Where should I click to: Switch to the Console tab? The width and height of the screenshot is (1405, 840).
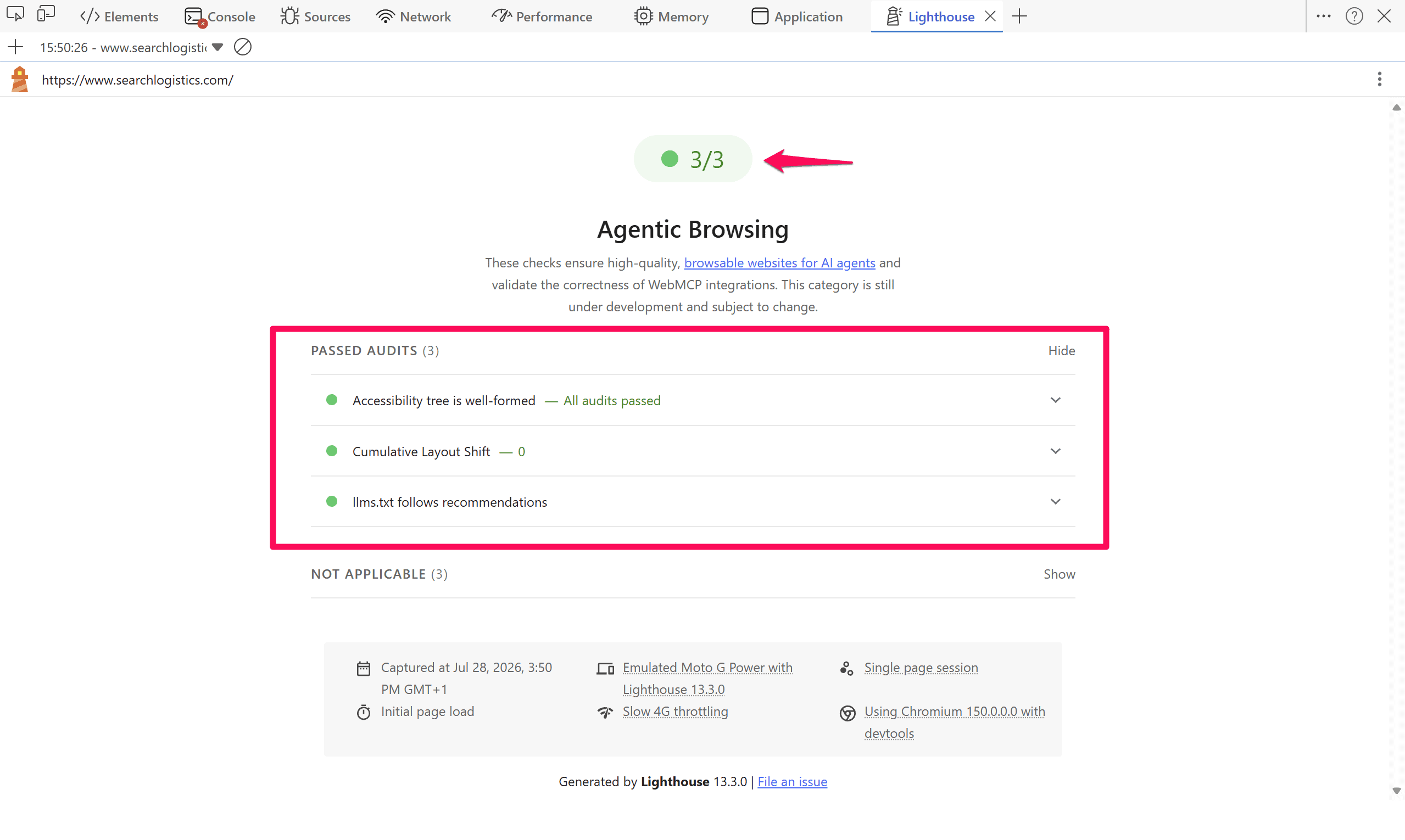tap(220, 16)
